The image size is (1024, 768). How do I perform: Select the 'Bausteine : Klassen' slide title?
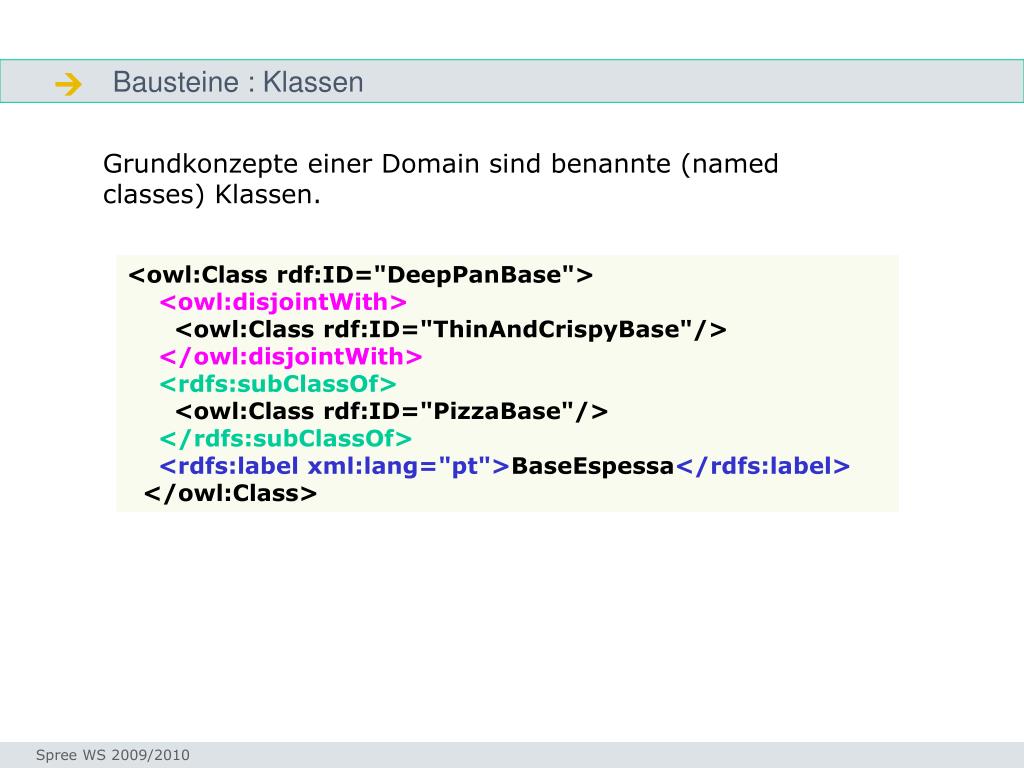pyautogui.click(x=238, y=82)
